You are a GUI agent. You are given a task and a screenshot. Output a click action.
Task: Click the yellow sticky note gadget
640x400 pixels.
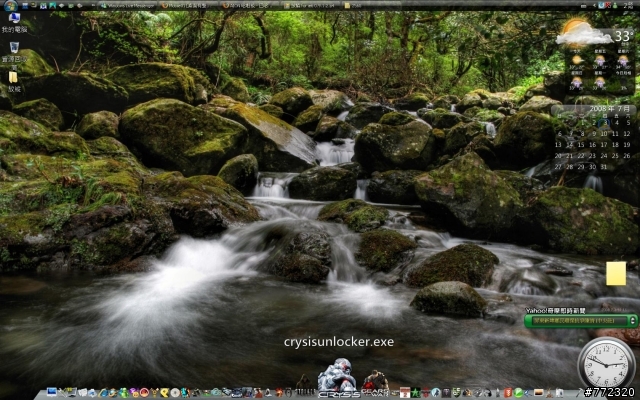point(616,273)
